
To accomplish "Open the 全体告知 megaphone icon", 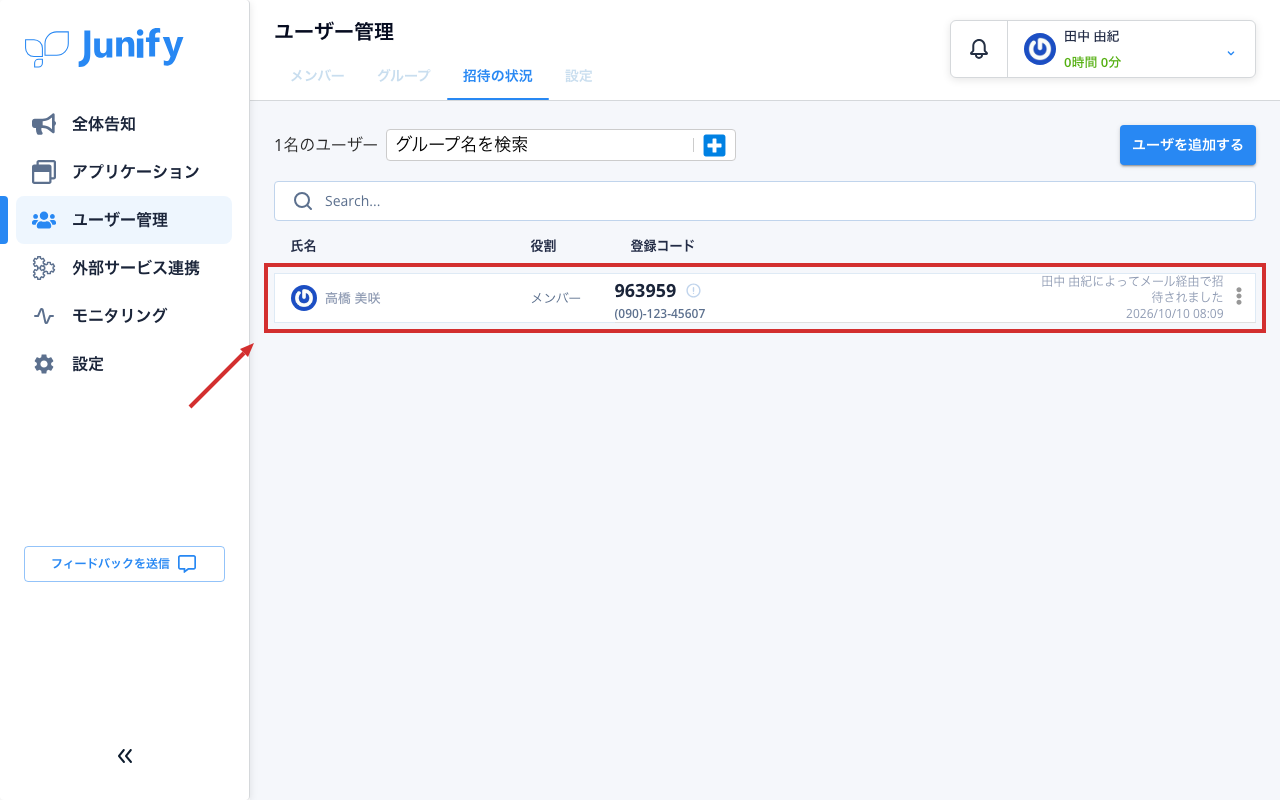I will tap(44, 124).
